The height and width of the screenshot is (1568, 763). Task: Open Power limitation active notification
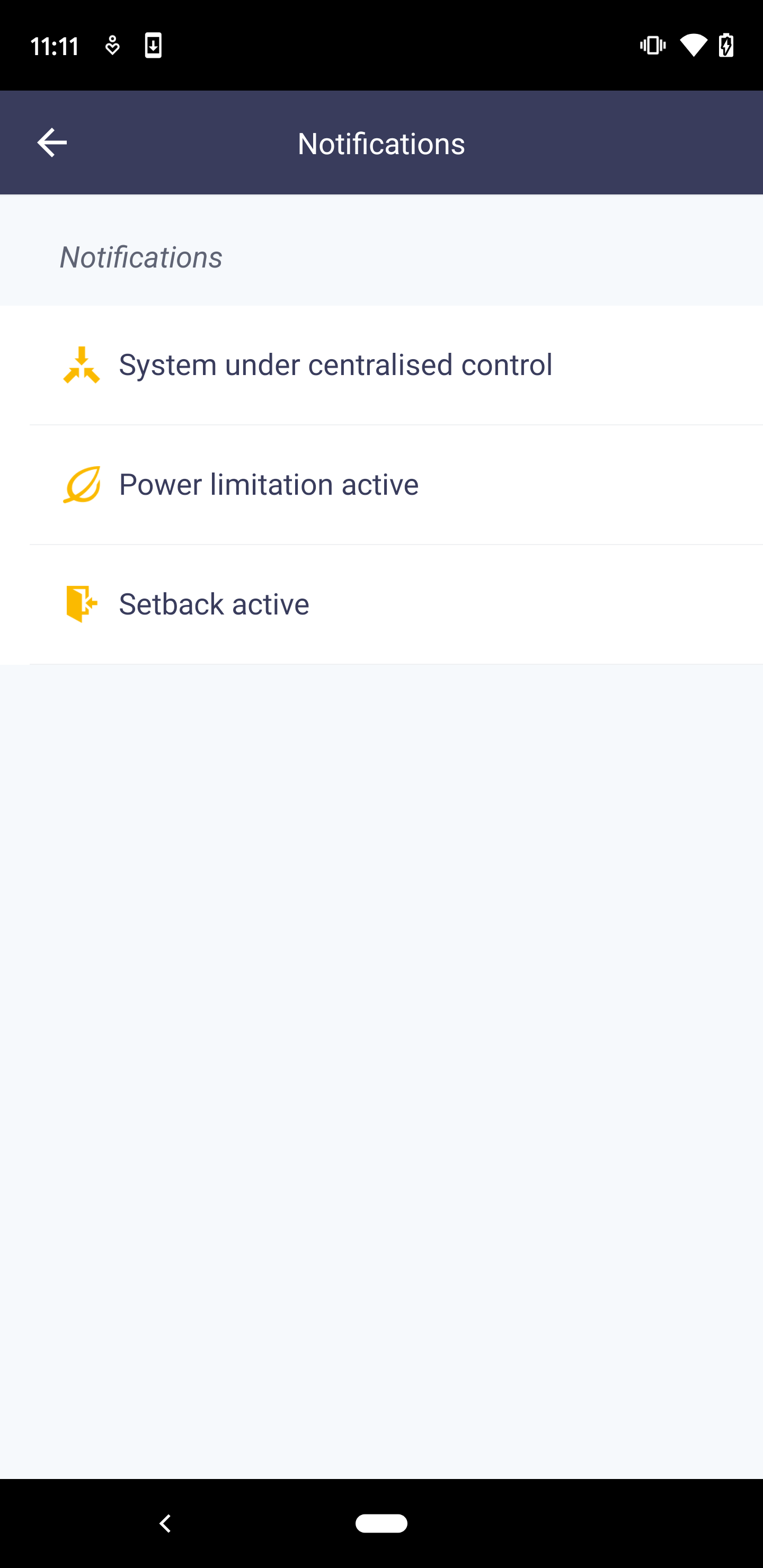[269, 485]
